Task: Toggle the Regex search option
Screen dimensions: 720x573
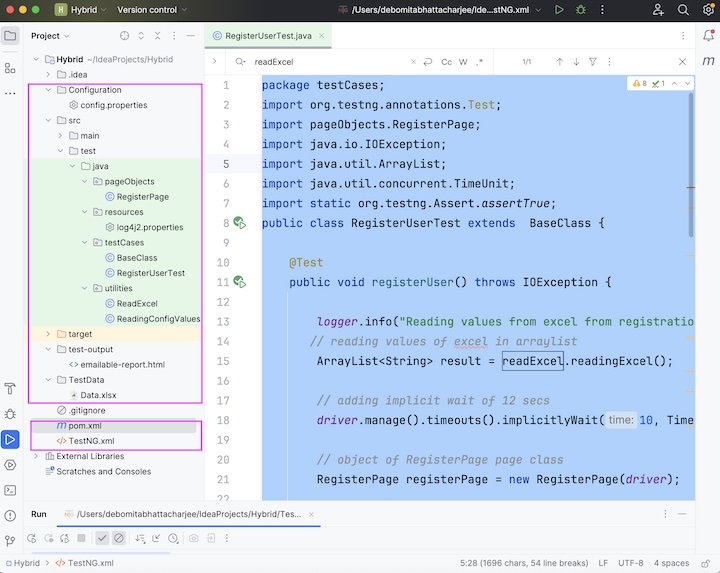Action: pos(479,62)
